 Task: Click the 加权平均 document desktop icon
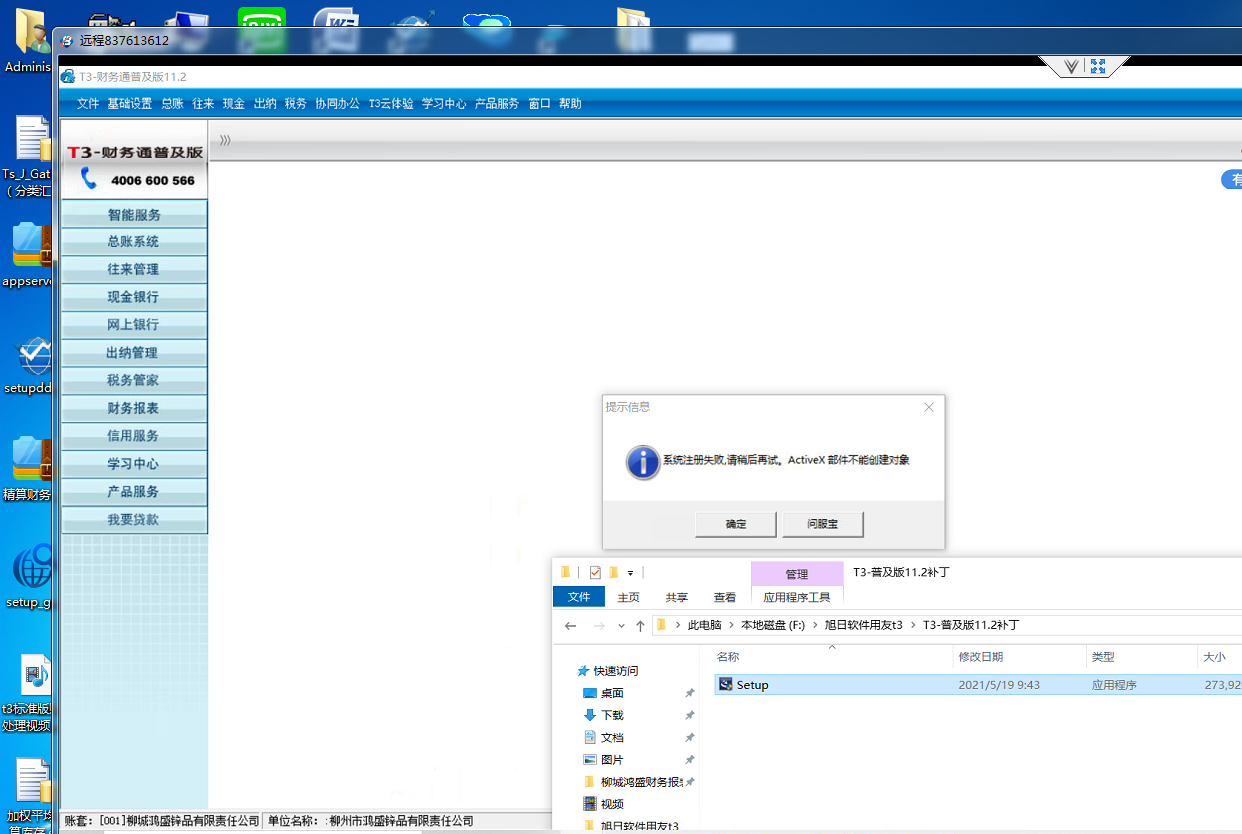(x=33, y=782)
